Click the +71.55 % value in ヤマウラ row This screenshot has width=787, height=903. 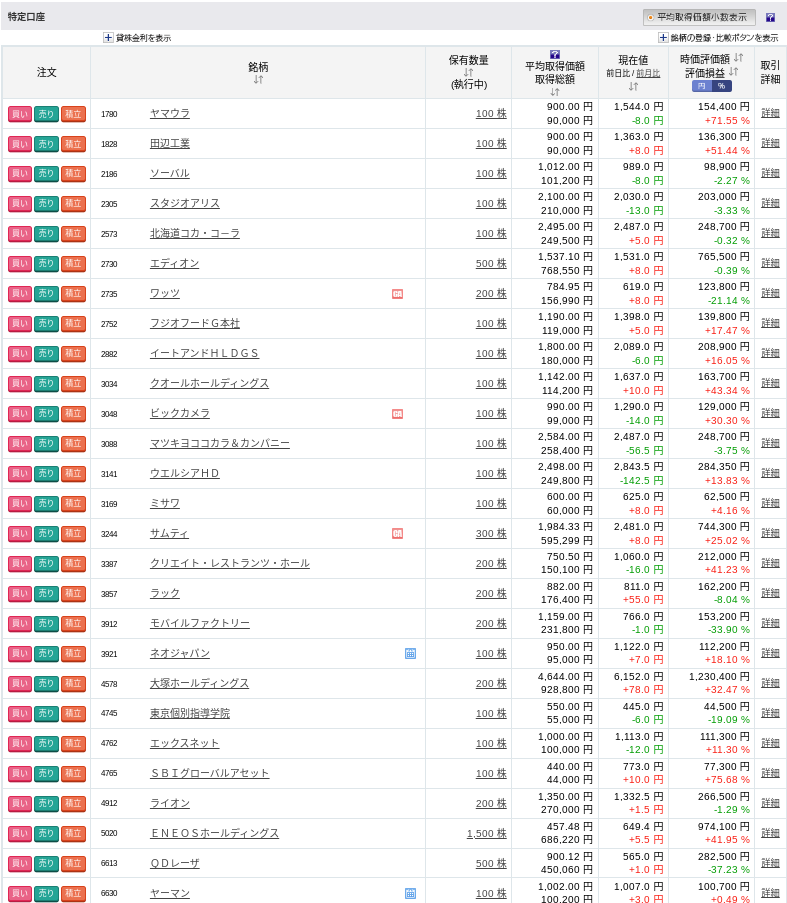[x=727, y=120]
